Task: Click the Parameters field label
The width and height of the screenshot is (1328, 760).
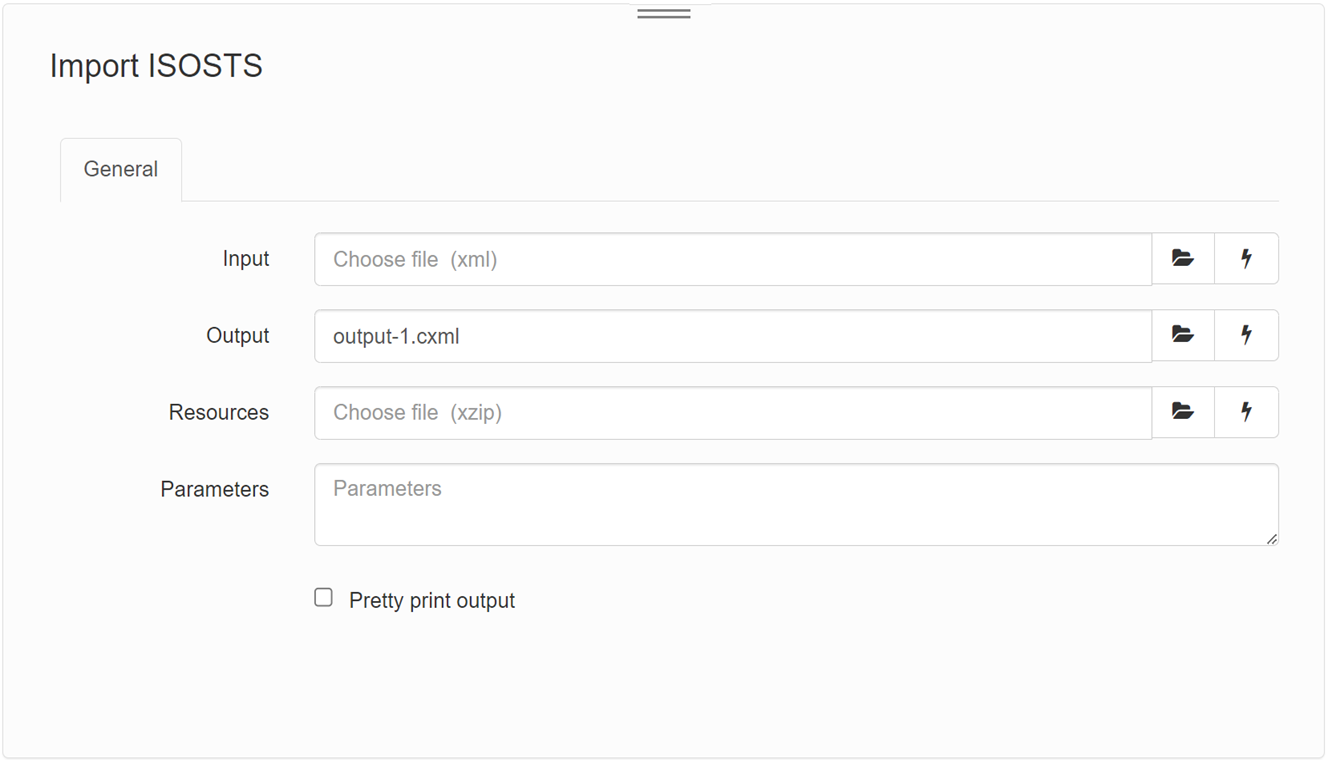Action: click(x=215, y=490)
